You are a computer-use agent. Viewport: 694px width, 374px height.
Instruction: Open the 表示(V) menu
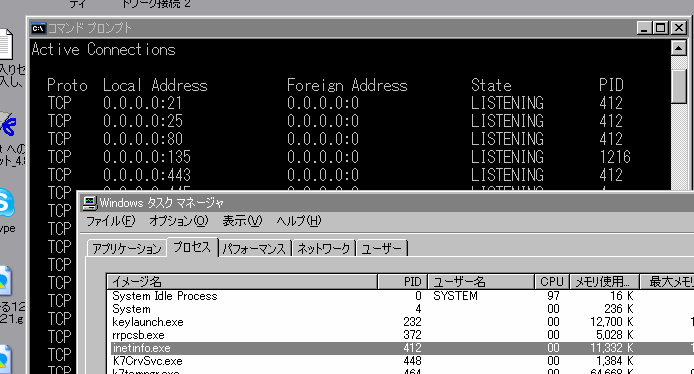click(242, 221)
